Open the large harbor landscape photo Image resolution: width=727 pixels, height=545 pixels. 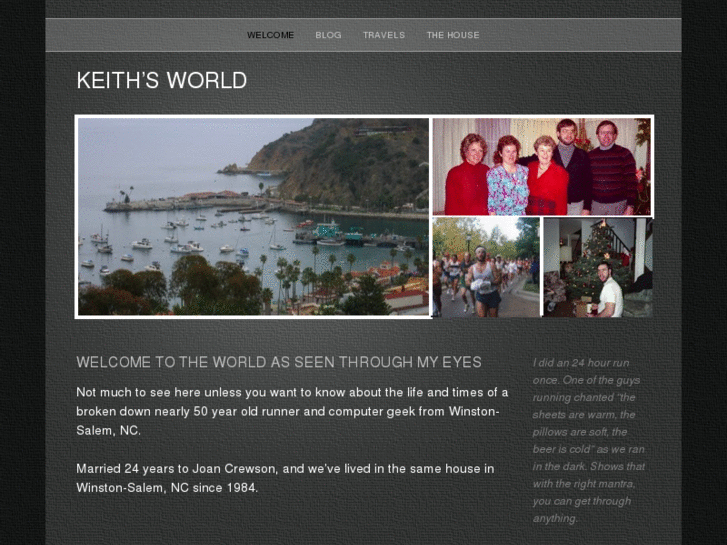coord(253,217)
